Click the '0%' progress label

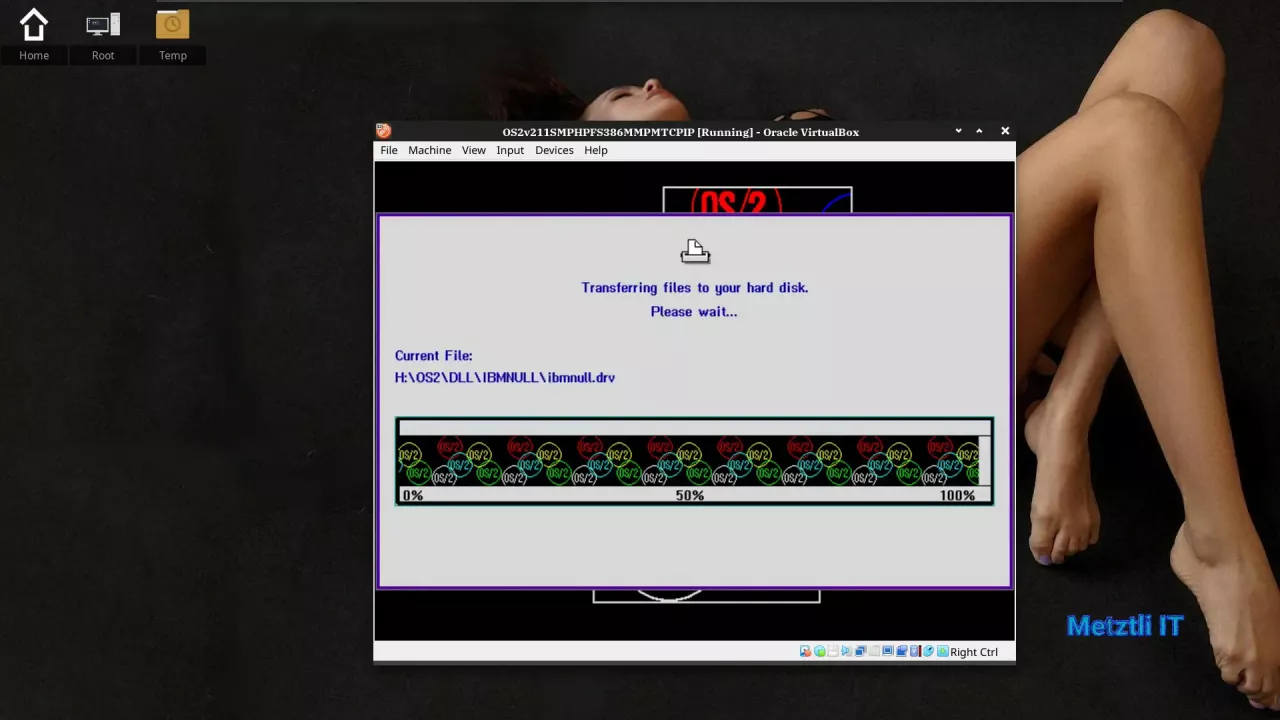pos(413,495)
